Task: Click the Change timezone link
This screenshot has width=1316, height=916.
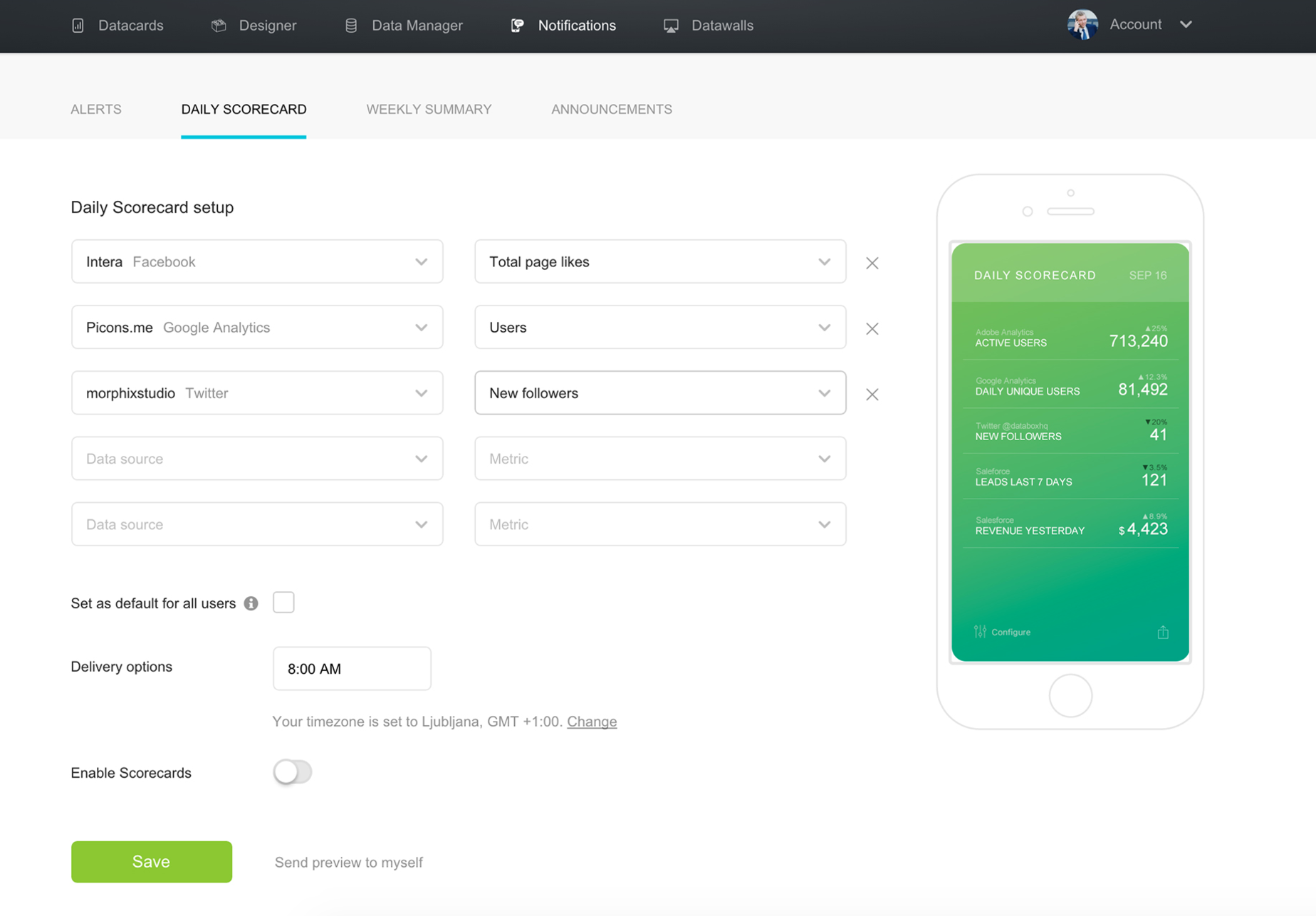Action: pyautogui.click(x=591, y=721)
